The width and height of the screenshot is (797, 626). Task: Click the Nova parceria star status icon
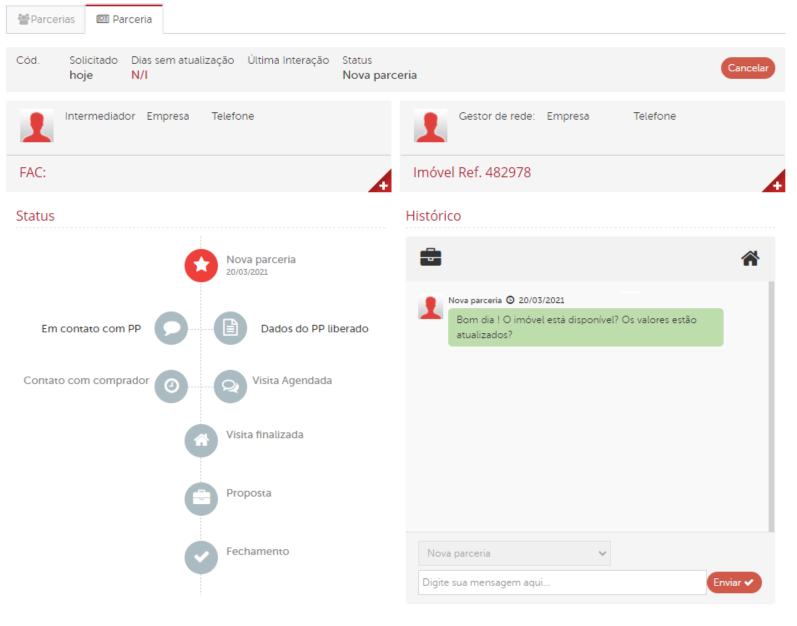(x=201, y=265)
